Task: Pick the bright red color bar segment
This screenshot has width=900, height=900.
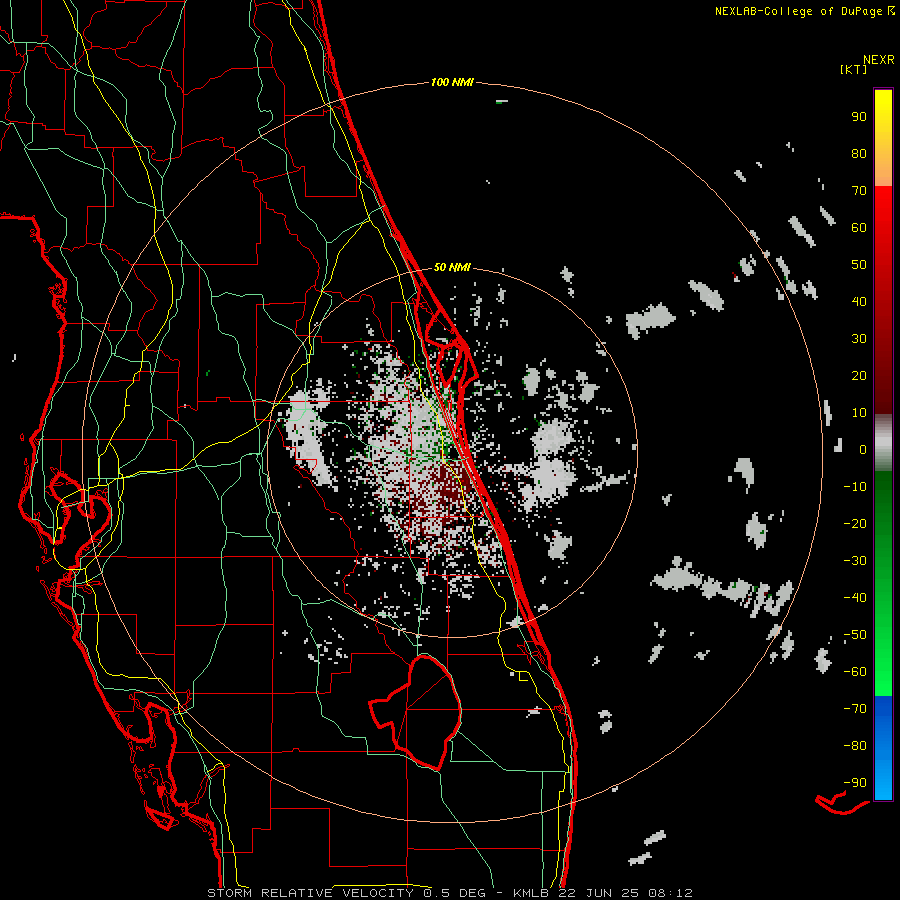Action: [883, 218]
